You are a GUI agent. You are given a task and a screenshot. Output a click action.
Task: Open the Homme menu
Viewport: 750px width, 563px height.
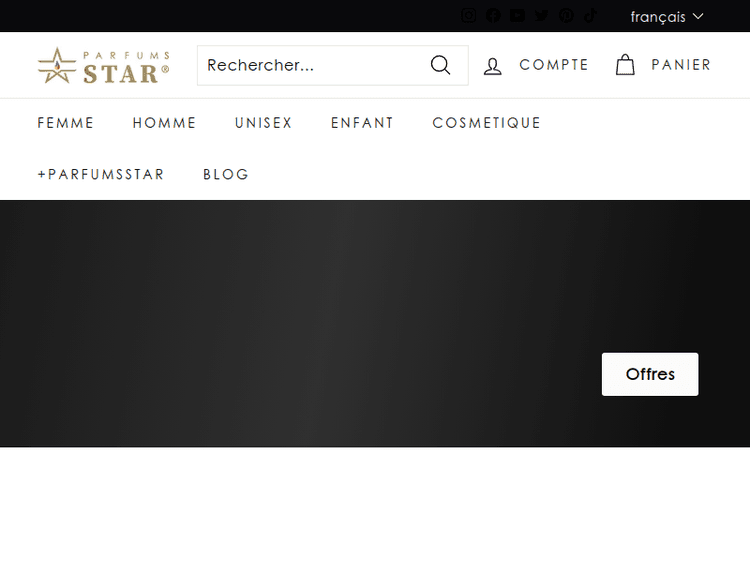pyautogui.click(x=165, y=123)
